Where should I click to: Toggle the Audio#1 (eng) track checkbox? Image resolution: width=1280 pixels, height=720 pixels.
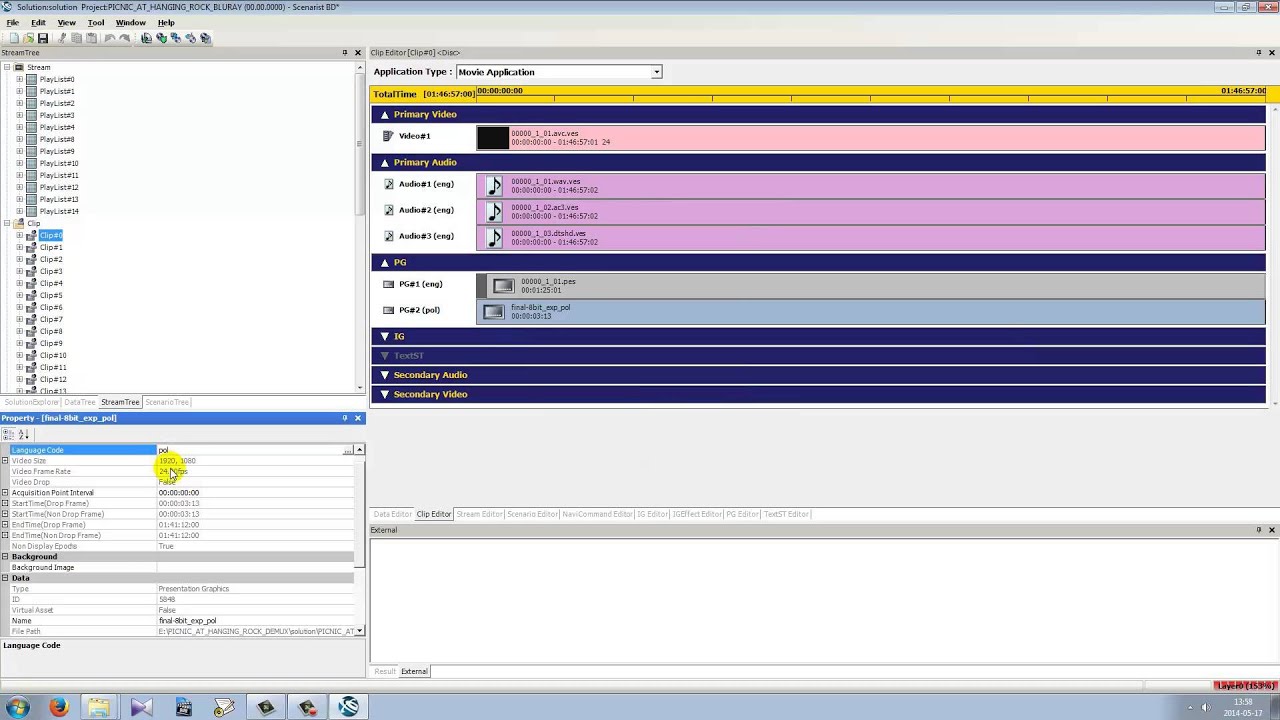pyautogui.click(x=389, y=184)
